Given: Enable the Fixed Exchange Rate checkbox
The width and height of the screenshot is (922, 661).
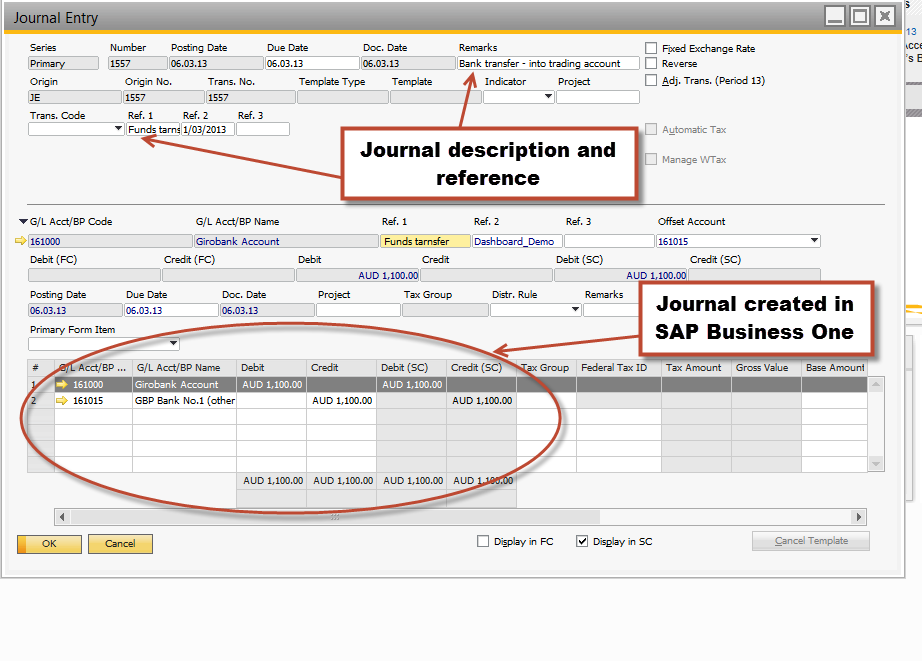Looking at the screenshot, I should coord(652,48).
